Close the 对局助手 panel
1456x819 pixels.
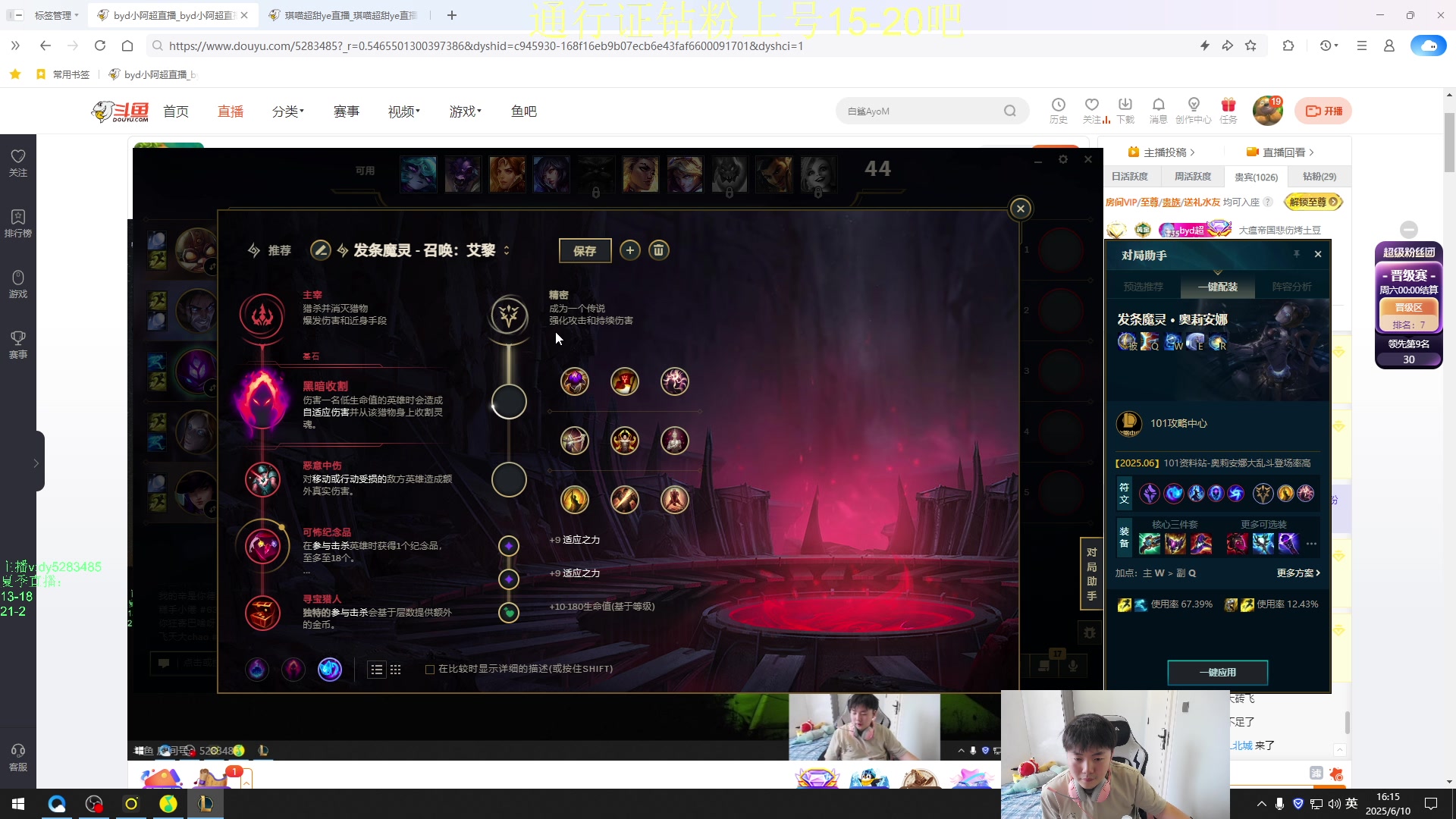pos(1318,255)
